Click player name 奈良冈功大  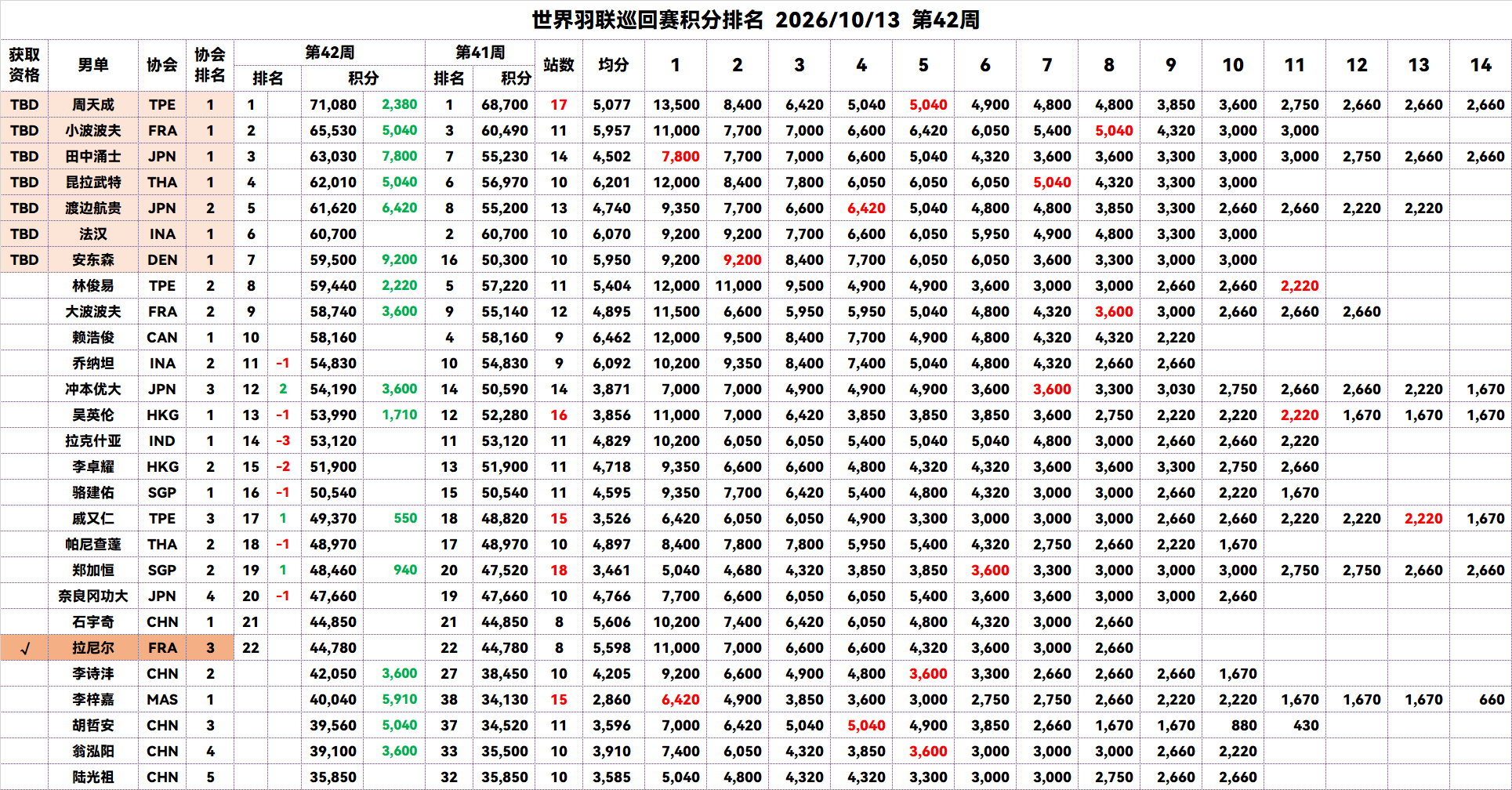point(93,596)
